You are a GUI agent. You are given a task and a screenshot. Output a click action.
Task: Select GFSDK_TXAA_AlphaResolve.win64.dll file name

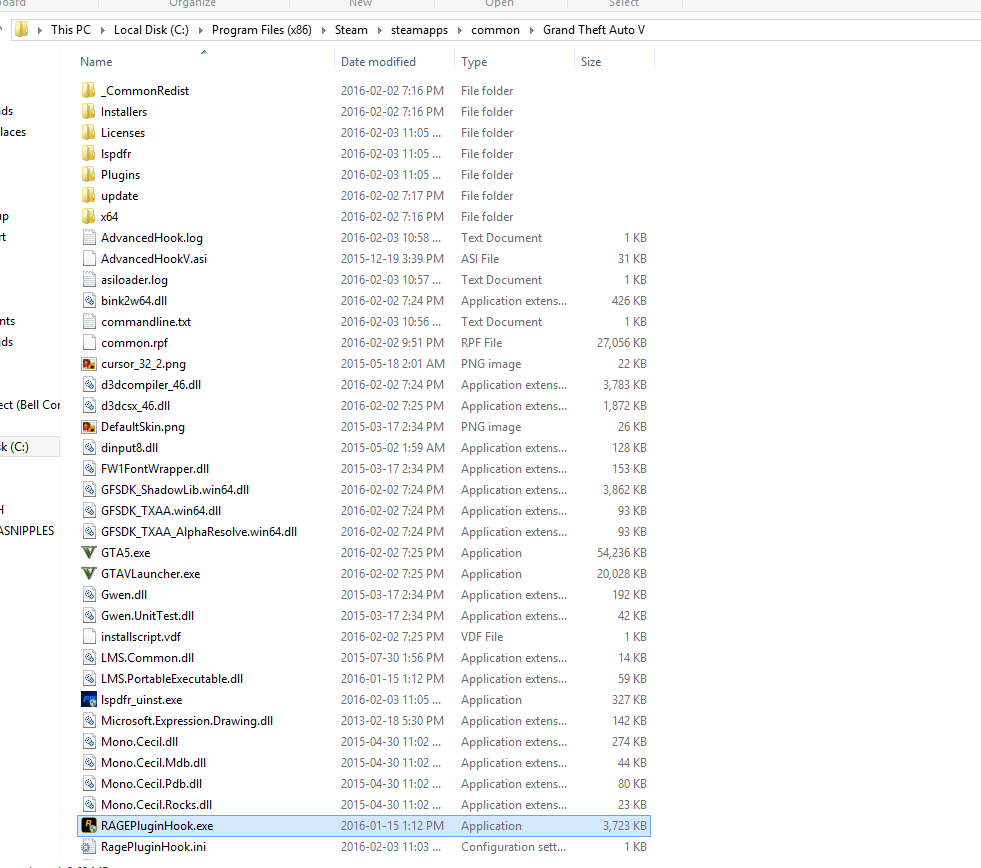(x=199, y=532)
